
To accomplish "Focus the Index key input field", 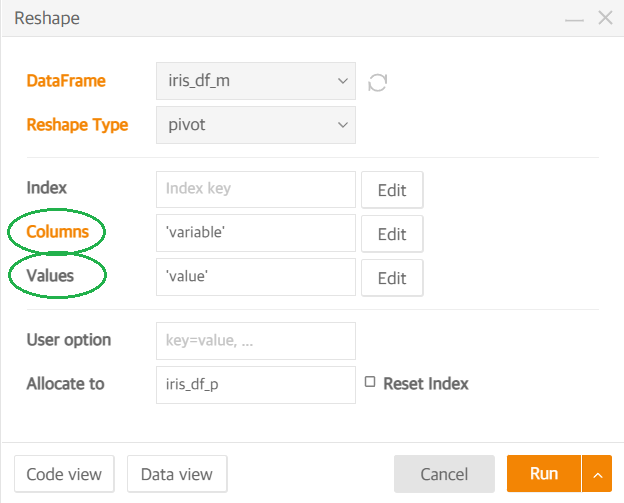I will click(x=256, y=189).
